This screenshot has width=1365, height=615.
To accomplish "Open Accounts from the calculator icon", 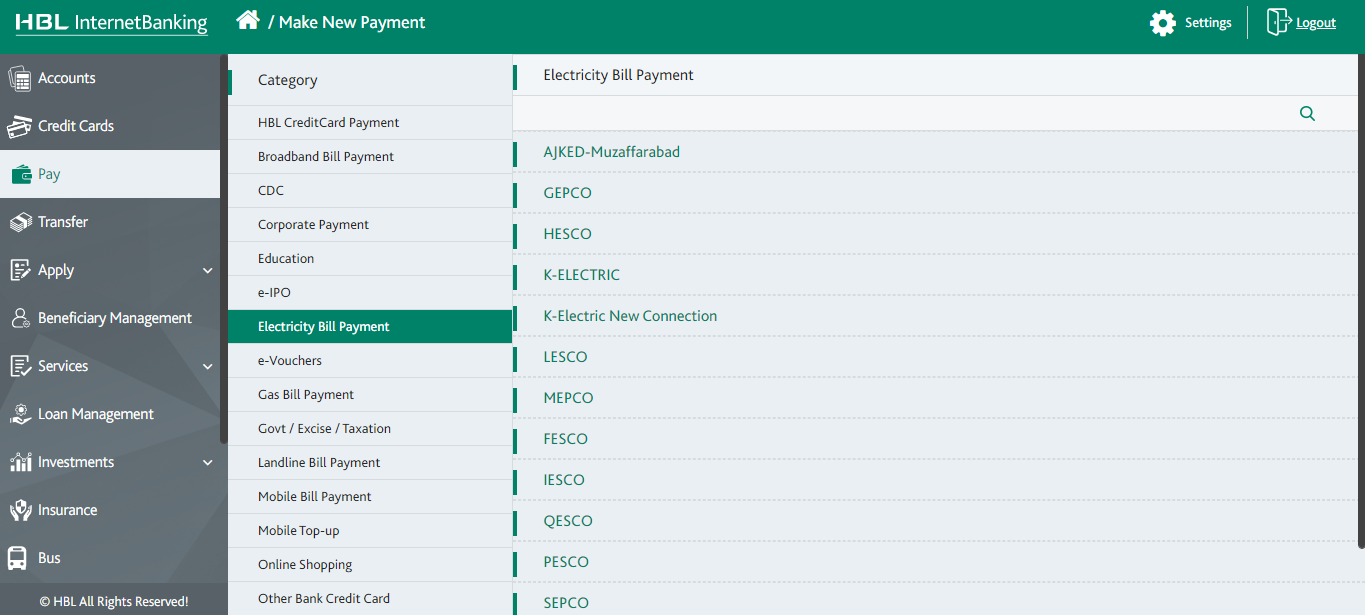I will [x=19, y=78].
